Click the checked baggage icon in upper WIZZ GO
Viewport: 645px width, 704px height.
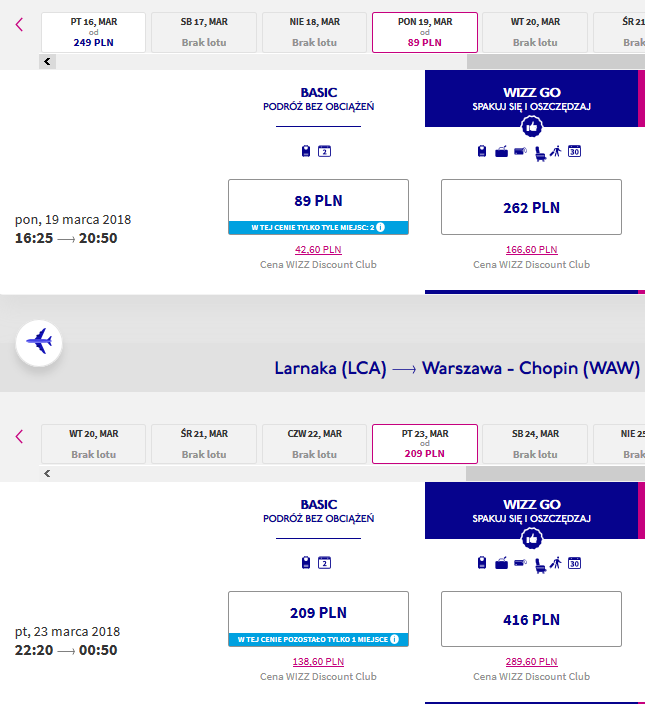click(x=501, y=152)
